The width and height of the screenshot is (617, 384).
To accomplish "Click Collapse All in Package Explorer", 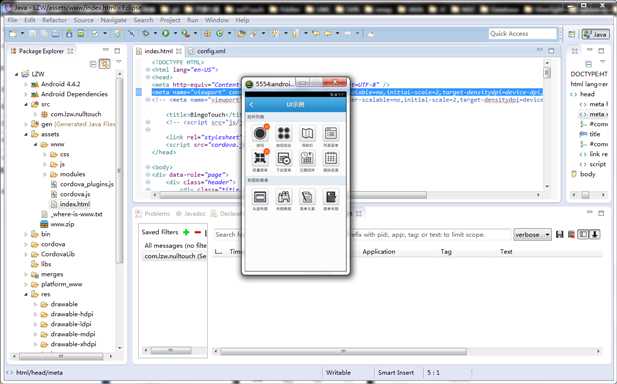I will coord(93,64).
